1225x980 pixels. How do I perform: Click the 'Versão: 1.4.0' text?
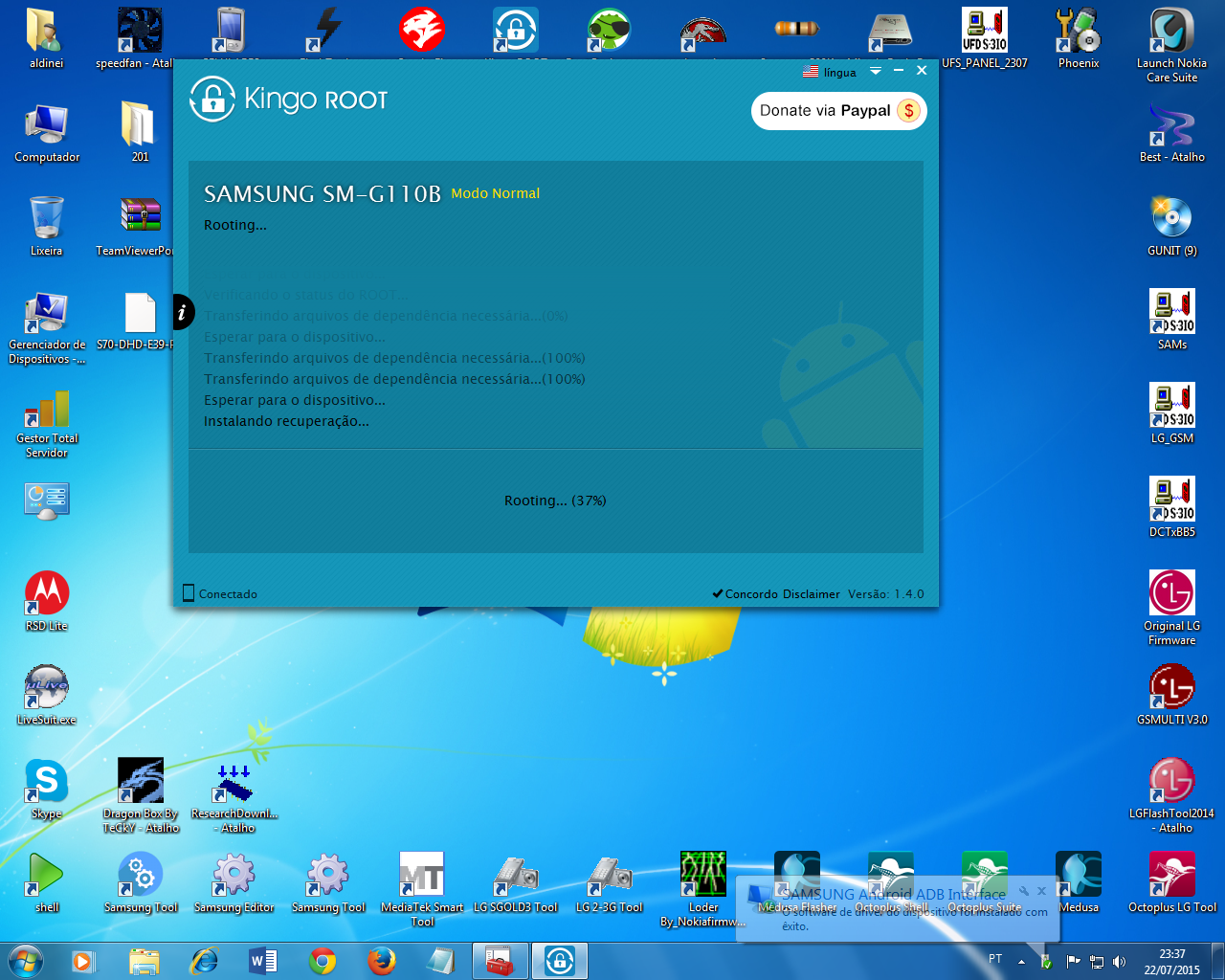point(886,594)
